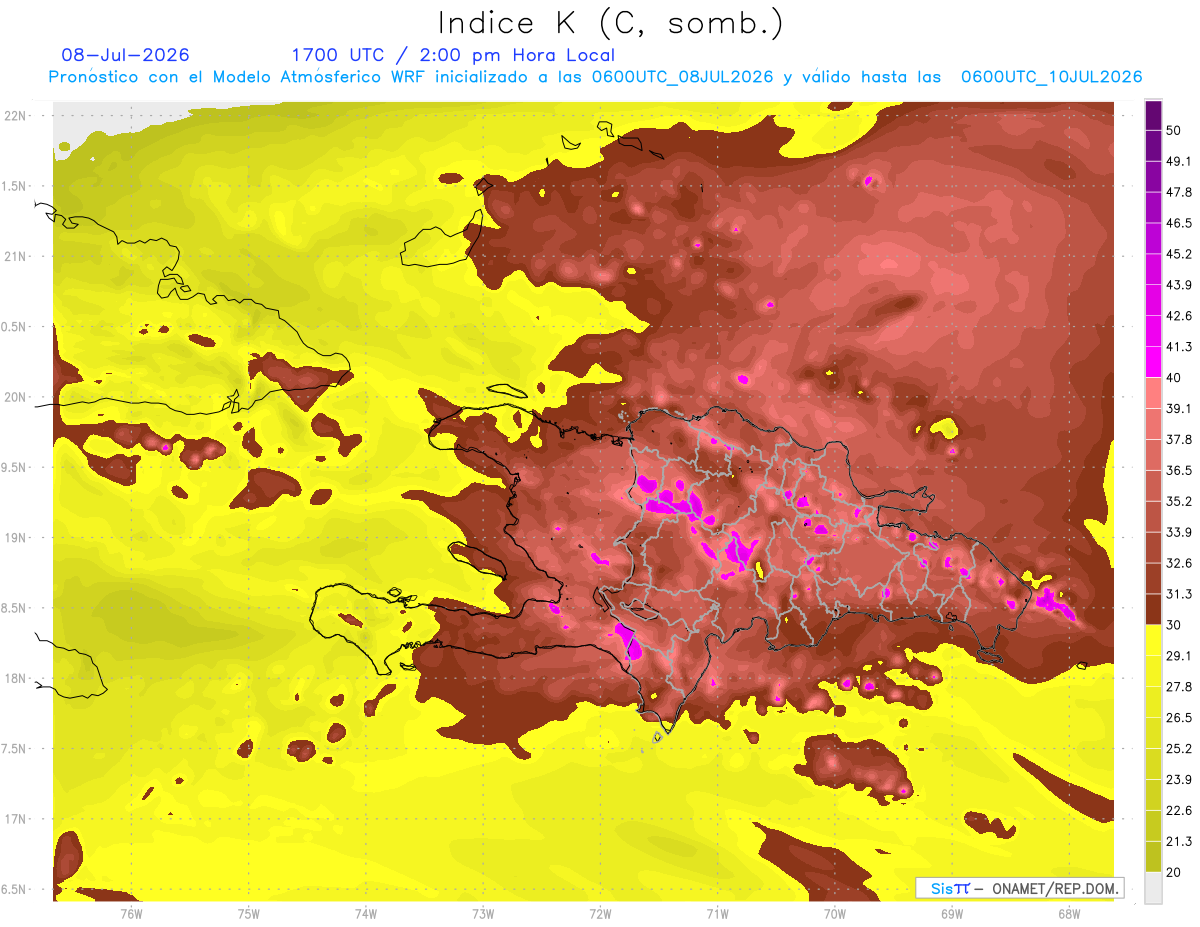Select the date label "08-Jul-2026"
Viewport: 1200px width, 927px height.
(x=125, y=55)
